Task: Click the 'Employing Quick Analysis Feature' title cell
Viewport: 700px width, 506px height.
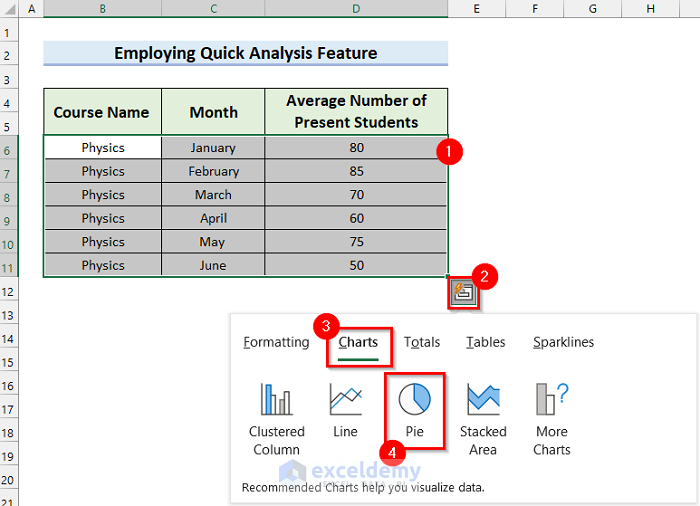Action: pyautogui.click(x=246, y=54)
